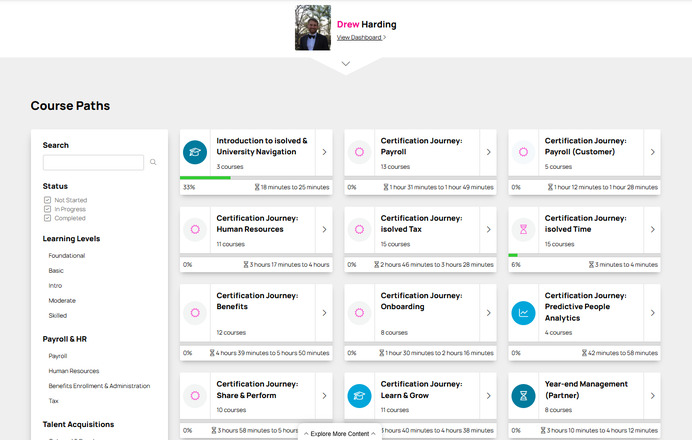692x440 pixels.
Task: Open Human Resources path via its arrow
Action: 324,229
